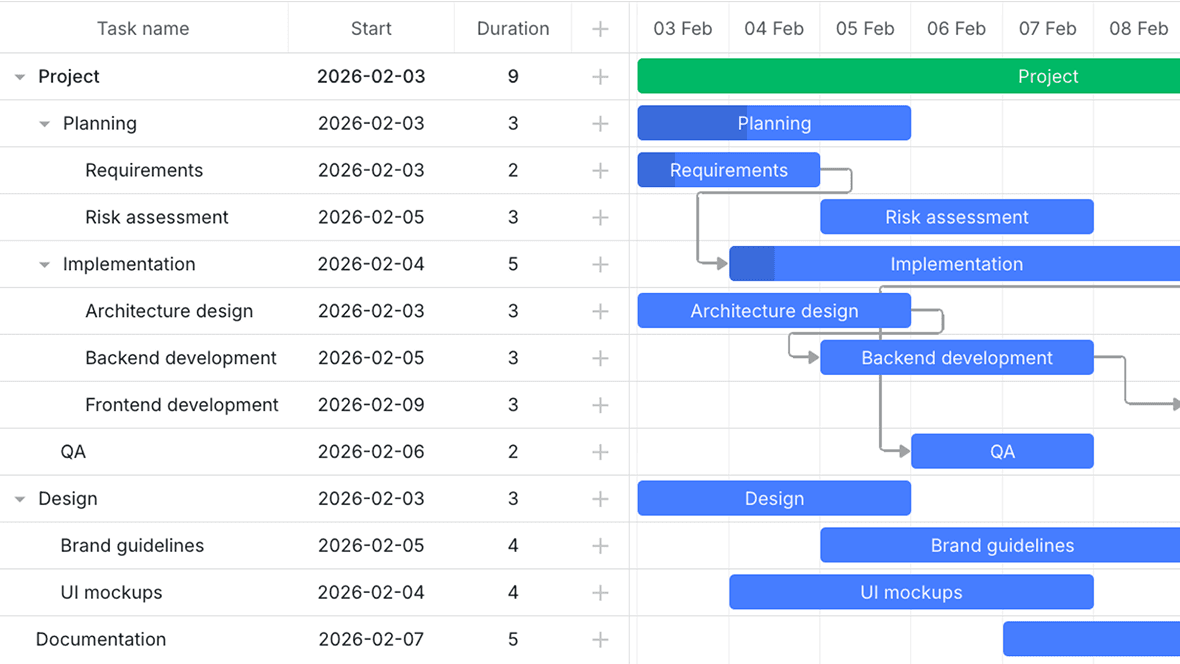
Task: Select the unlabeled Documentation row bar in chart
Action: pyautogui.click(x=1091, y=638)
